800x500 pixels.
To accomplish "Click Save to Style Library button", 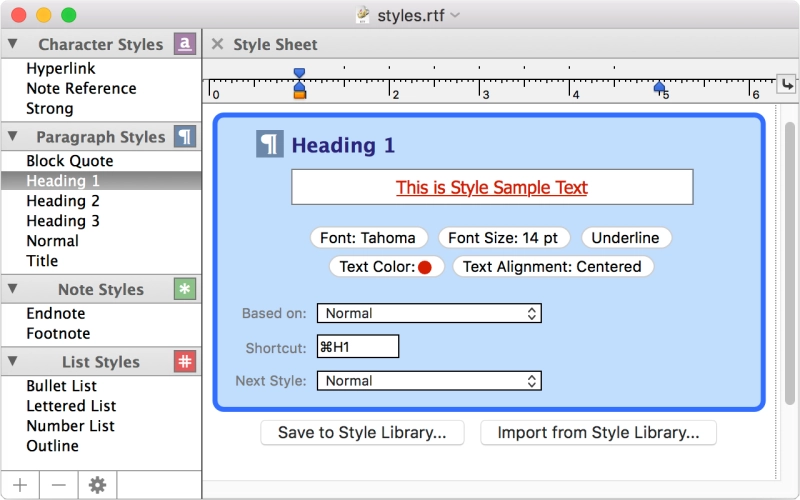I will [370, 433].
